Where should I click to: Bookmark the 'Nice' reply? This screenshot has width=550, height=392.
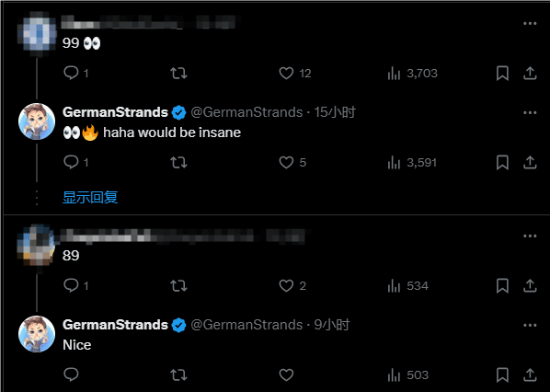[502, 375]
